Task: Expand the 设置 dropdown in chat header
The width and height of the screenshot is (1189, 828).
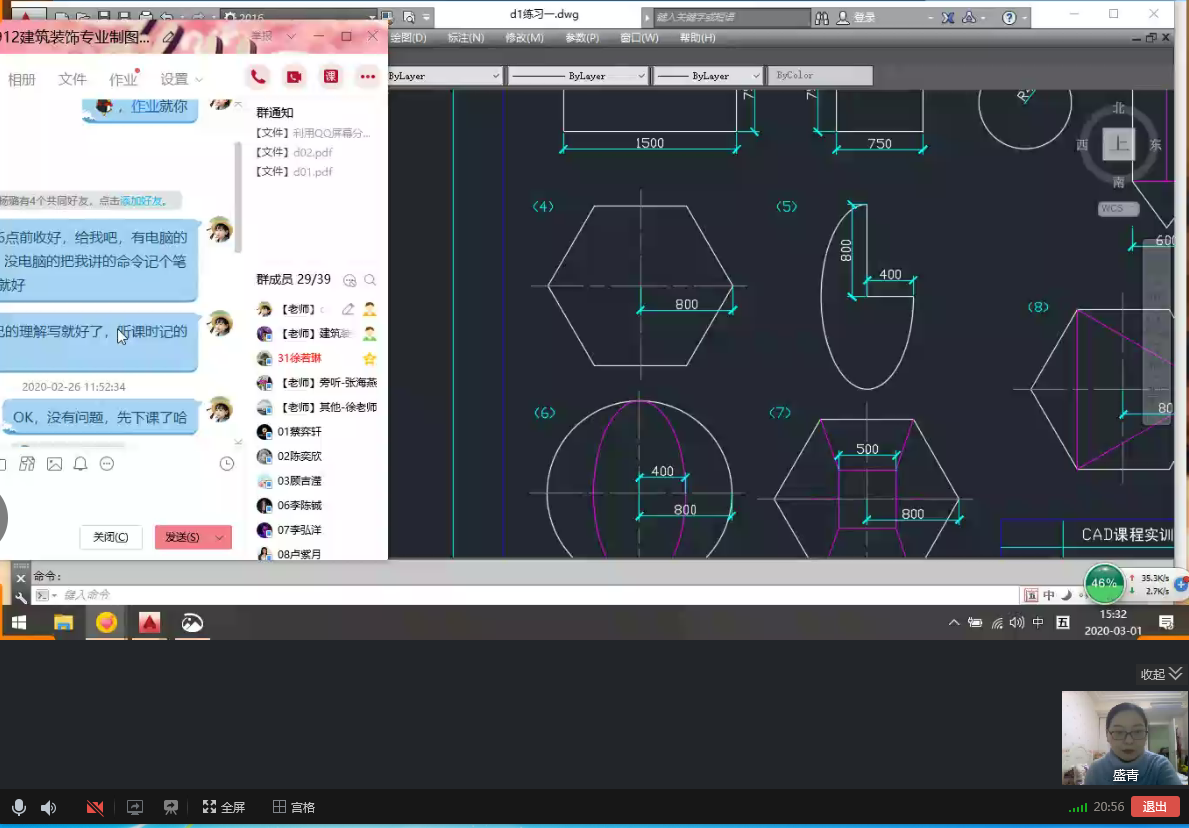Action: (x=181, y=79)
